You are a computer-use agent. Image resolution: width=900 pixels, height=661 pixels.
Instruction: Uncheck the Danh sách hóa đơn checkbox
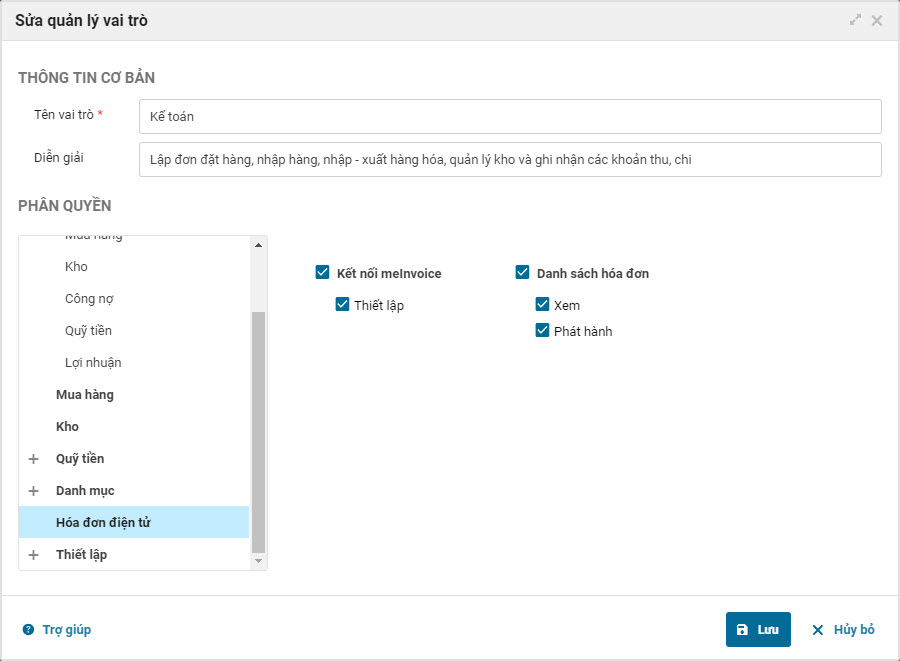point(522,273)
